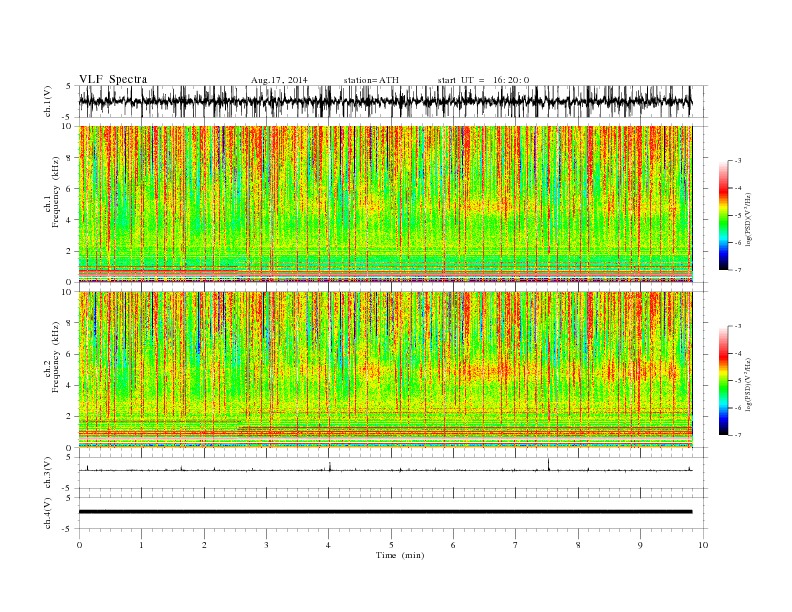Click the "-3" tick on ch.1 color bar
This screenshot has width=792, height=612.
tap(738, 161)
